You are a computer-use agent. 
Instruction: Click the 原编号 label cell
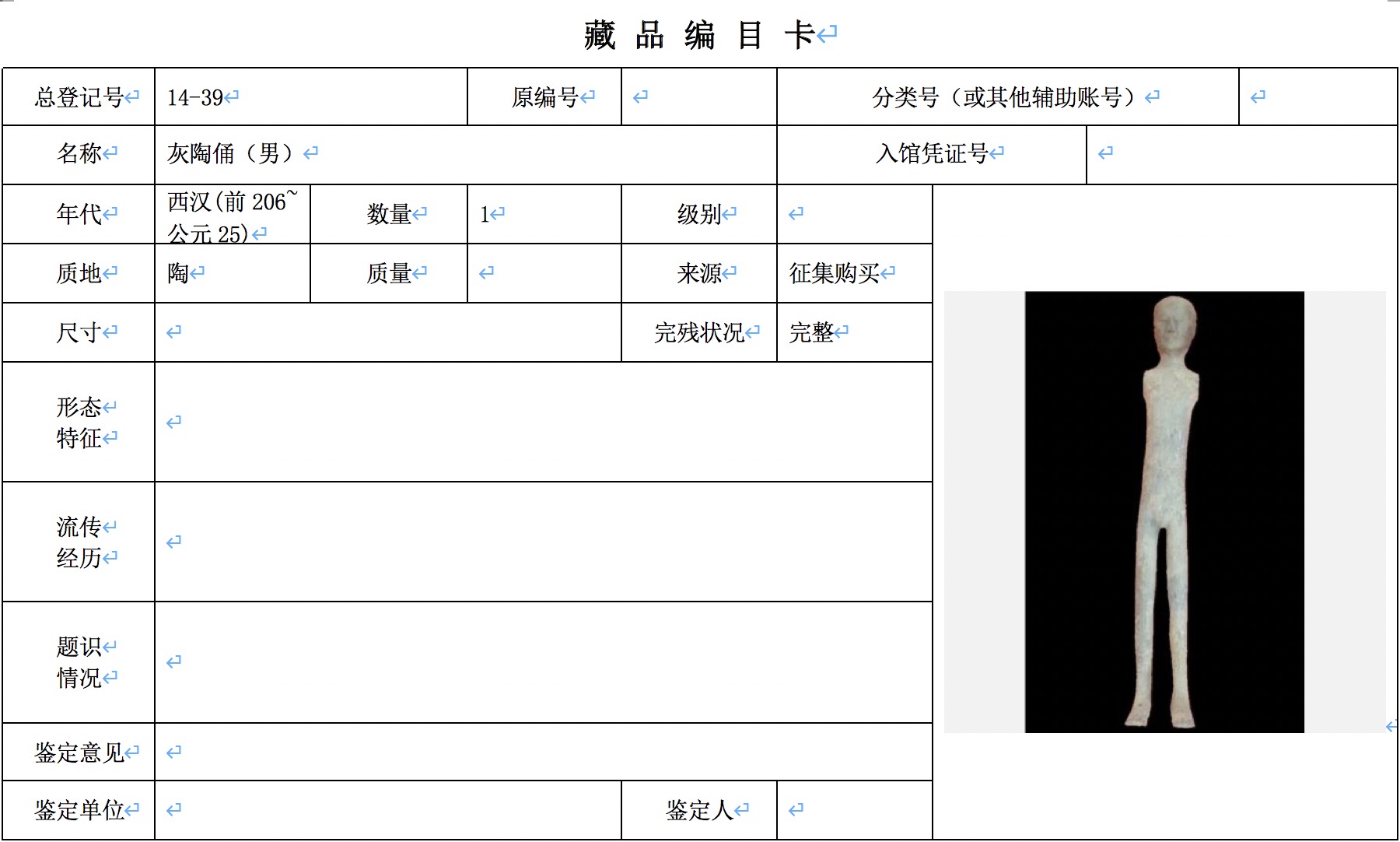544,96
